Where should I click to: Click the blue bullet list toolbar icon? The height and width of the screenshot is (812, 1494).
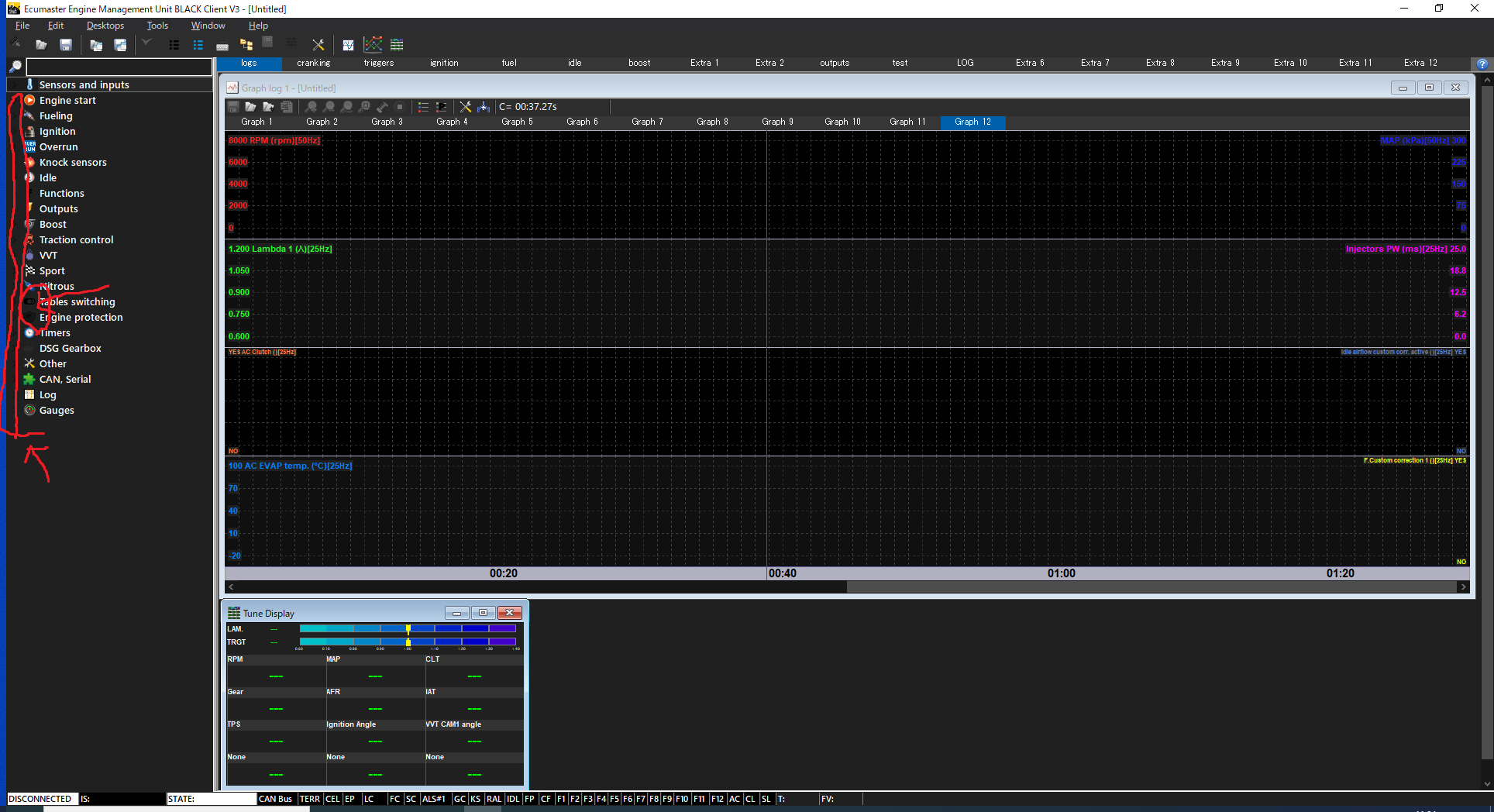point(198,45)
